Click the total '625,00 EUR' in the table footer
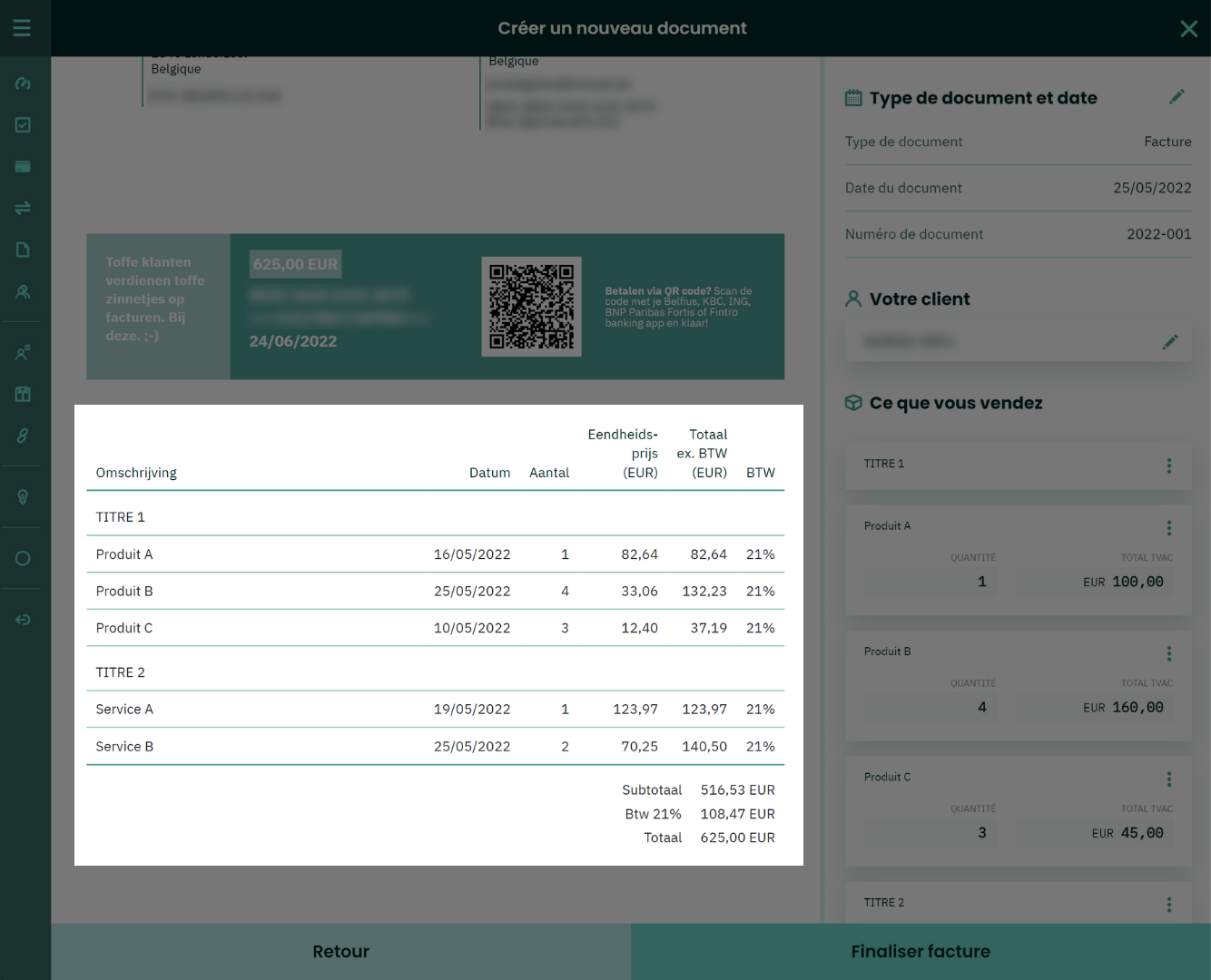The height and width of the screenshot is (980, 1211). click(x=737, y=838)
